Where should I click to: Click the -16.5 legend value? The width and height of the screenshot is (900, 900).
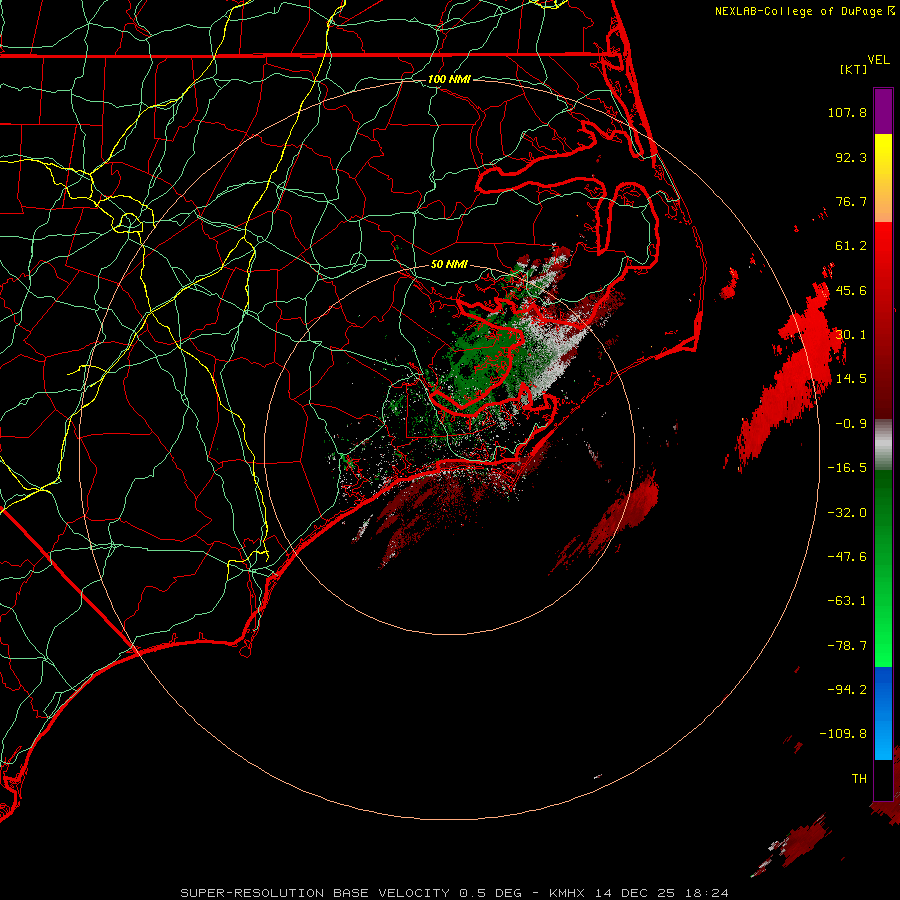pyautogui.click(x=847, y=468)
